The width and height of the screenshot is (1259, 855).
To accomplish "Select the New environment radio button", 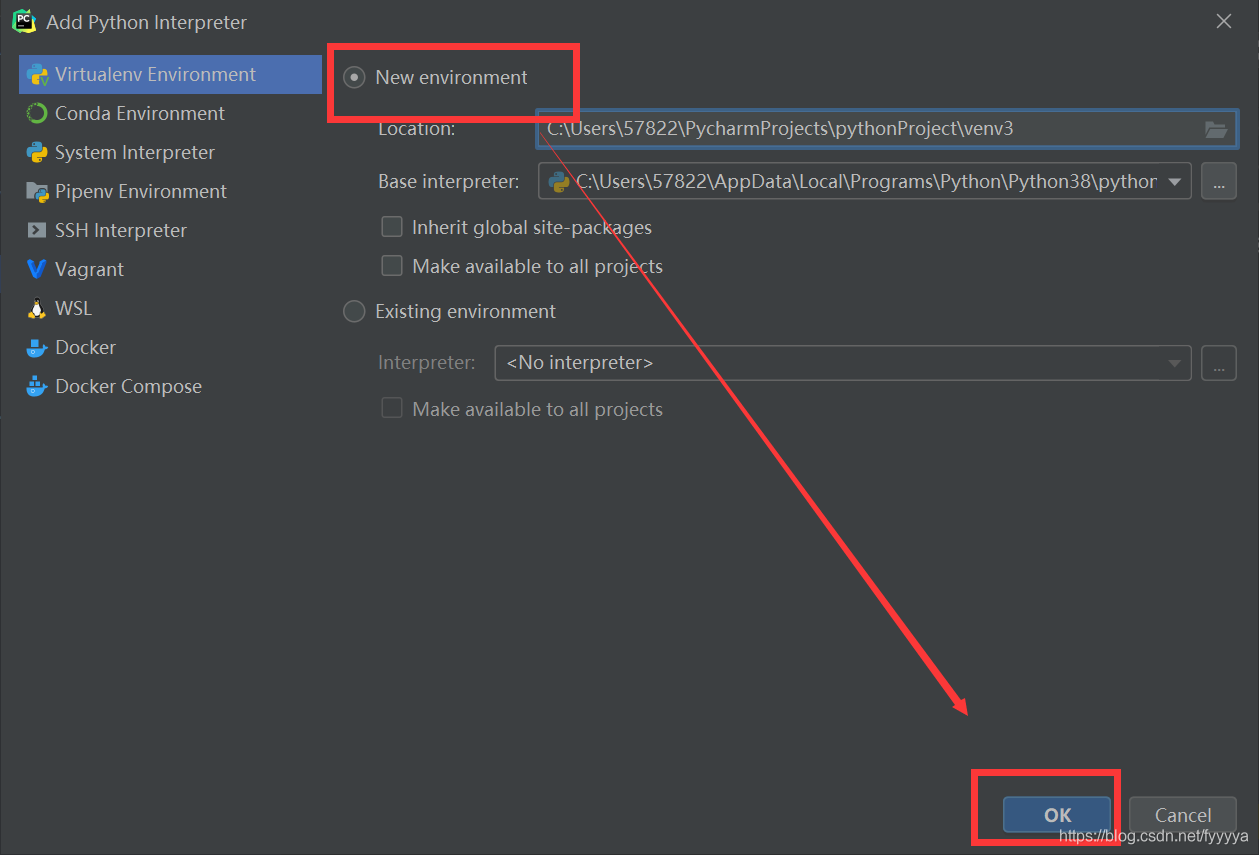I will [x=354, y=77].
